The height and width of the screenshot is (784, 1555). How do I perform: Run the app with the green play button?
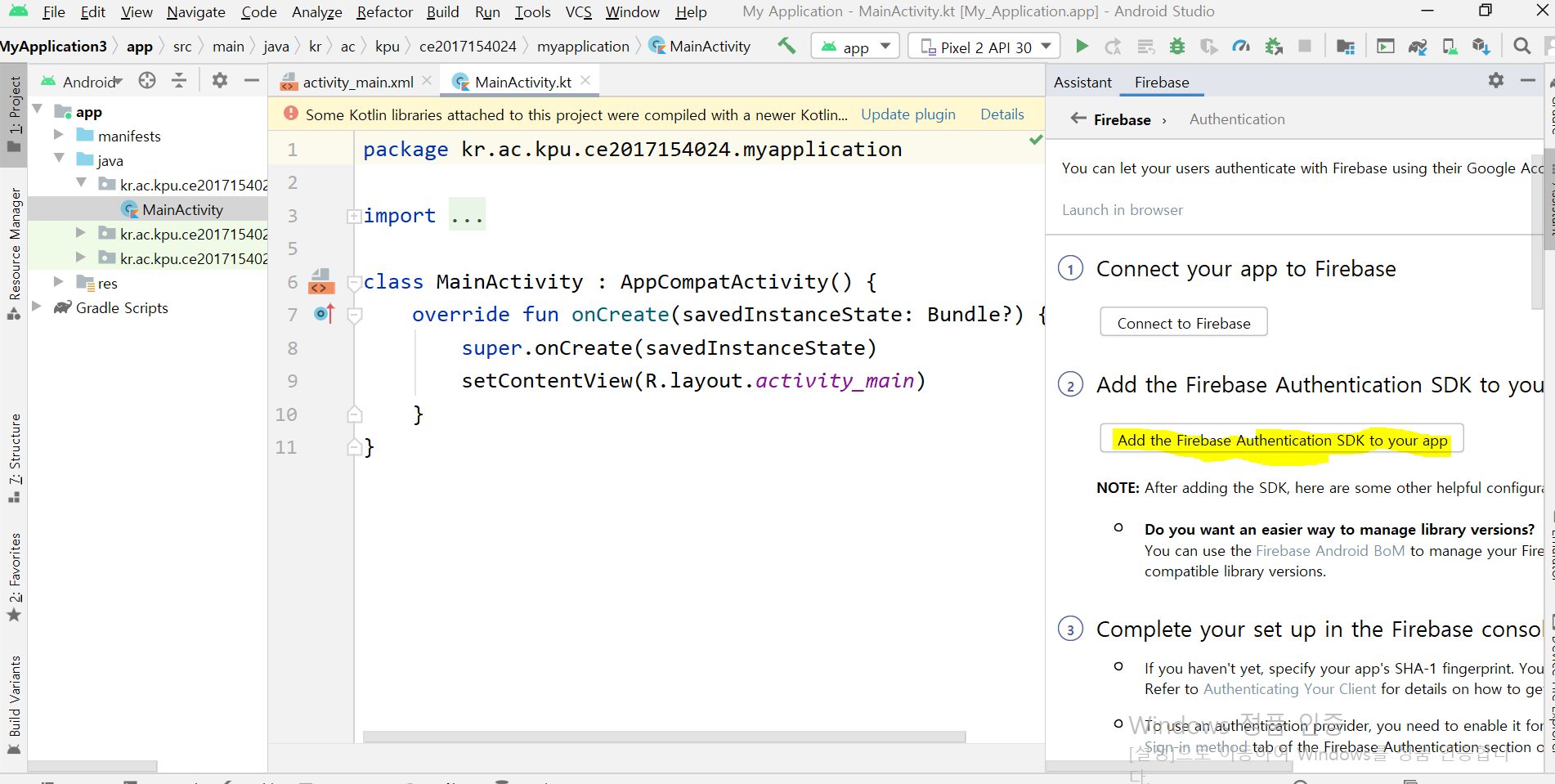pyautogui.click(x=1082, y=47)
